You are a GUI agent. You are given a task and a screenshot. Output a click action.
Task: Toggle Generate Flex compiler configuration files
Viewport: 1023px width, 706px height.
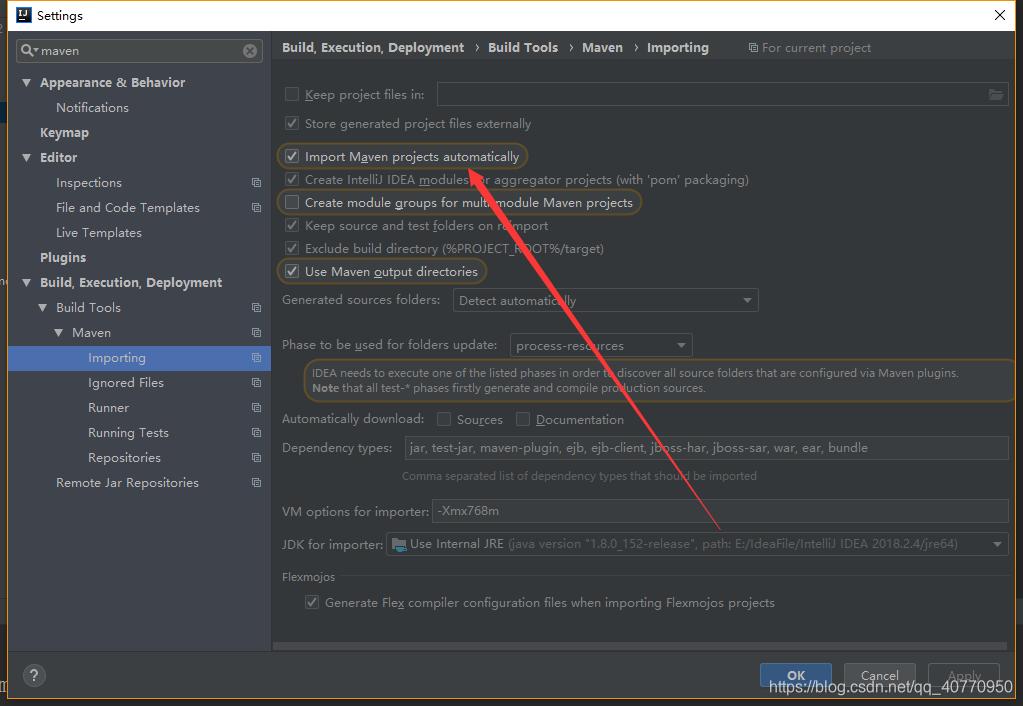pos(312,602)
